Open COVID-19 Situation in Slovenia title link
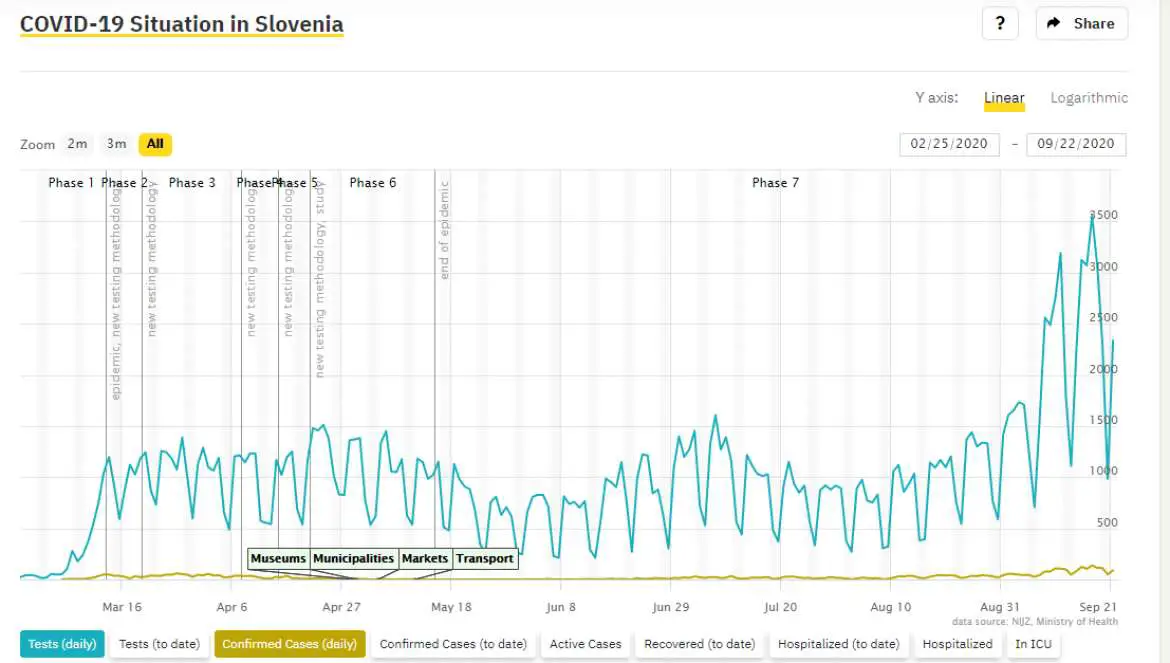The height and width of the screenshot is (663, 1170). (x=181, y=25)
